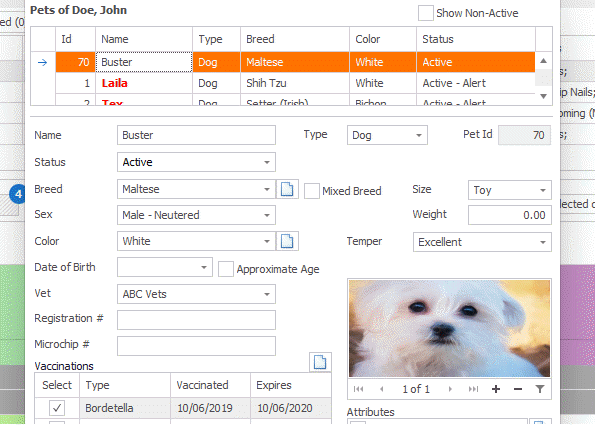This screenshot has height=425, width=595.
Task: Click the new vaccination document icon
Action: point(320,362)
